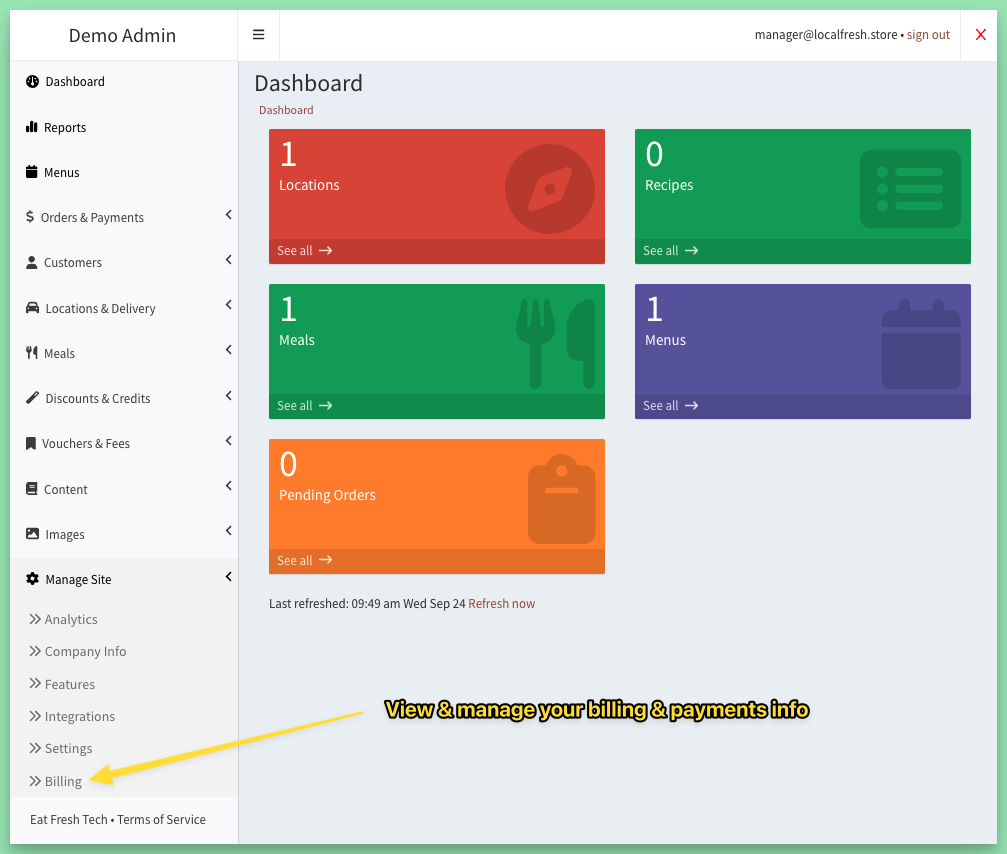Collapse the Manage Site chevron
Screen dimensions: 1007x854
coord(229,577)
